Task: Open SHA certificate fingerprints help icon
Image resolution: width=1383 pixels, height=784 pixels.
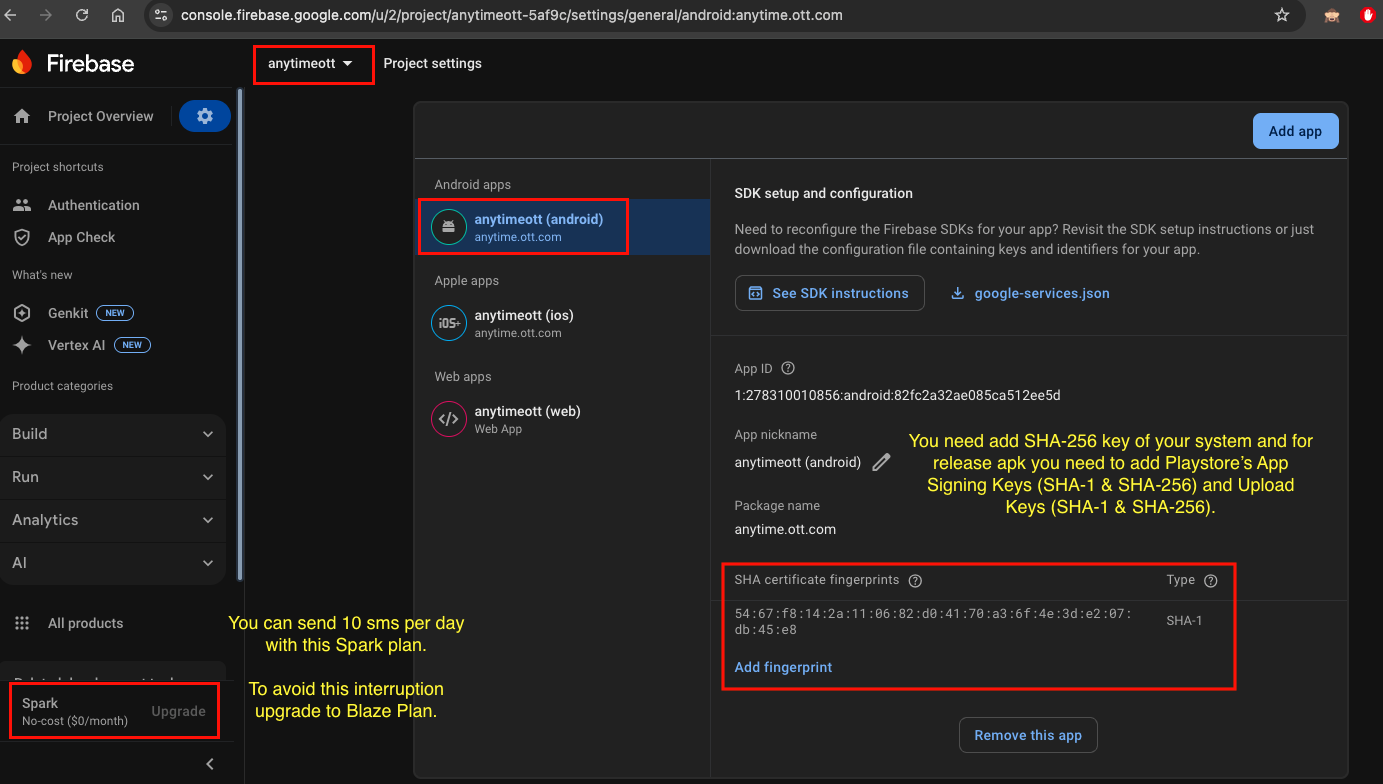Action: coord(915,580)
